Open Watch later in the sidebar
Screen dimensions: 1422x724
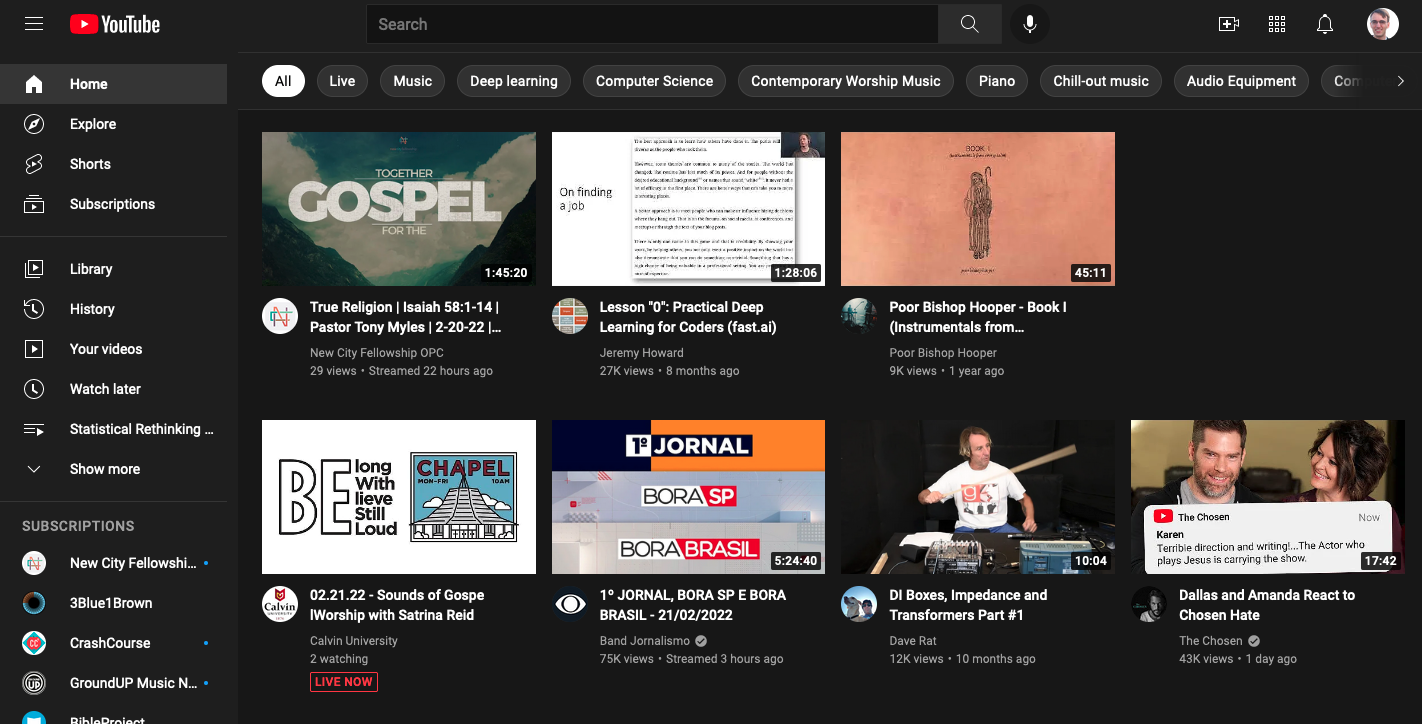point(105,389)
